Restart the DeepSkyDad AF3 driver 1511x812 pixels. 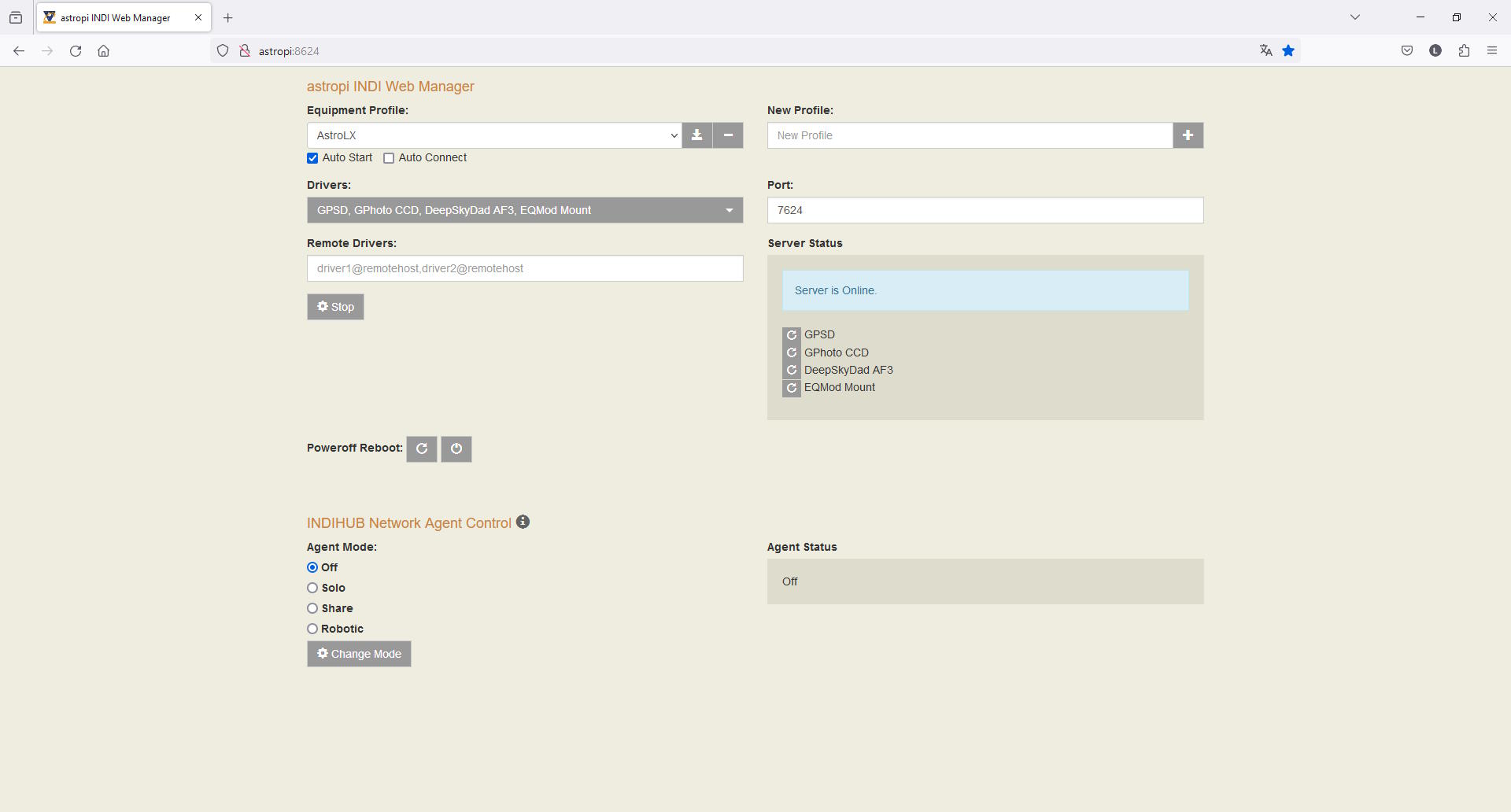792,370
